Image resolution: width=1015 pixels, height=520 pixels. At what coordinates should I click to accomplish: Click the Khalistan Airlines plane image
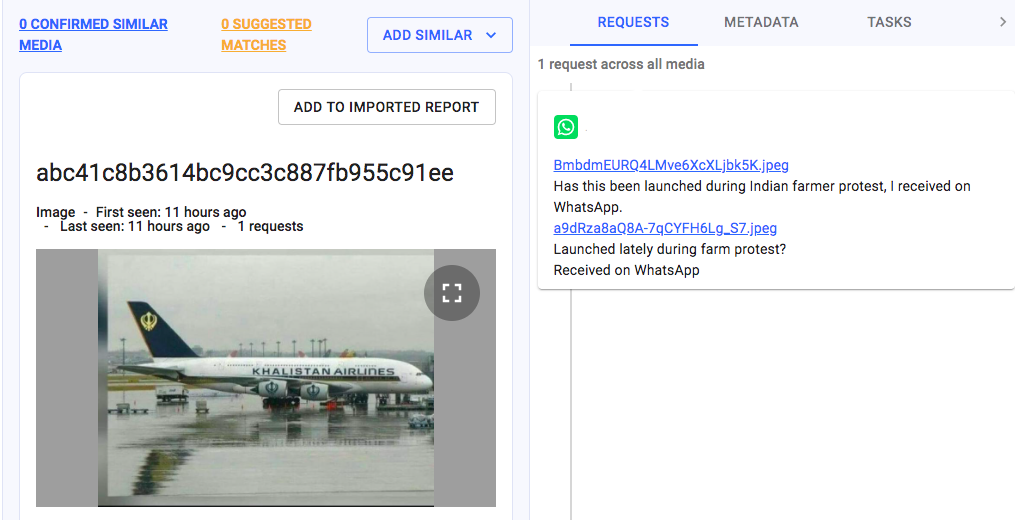click(265, 378)
